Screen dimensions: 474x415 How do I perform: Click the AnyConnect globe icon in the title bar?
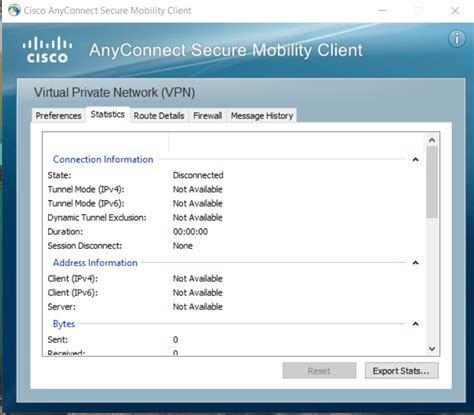tap(14, 10)
